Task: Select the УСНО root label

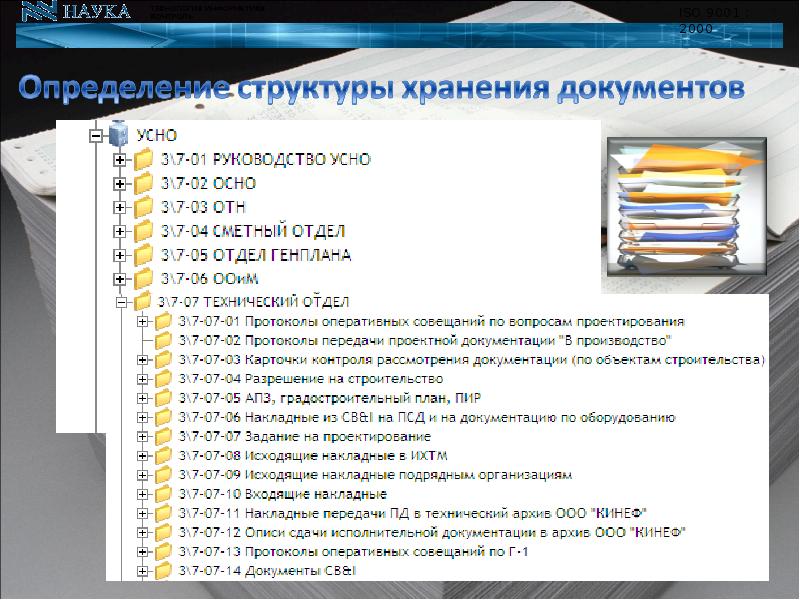Action: pyautogui.click(x=157, y=136)
